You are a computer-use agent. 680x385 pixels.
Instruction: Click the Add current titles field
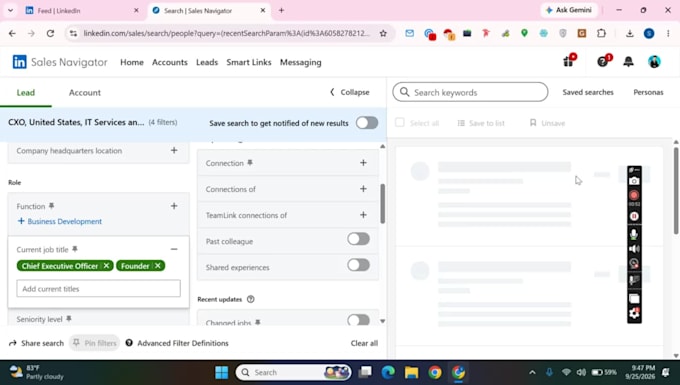coord(98,288)
